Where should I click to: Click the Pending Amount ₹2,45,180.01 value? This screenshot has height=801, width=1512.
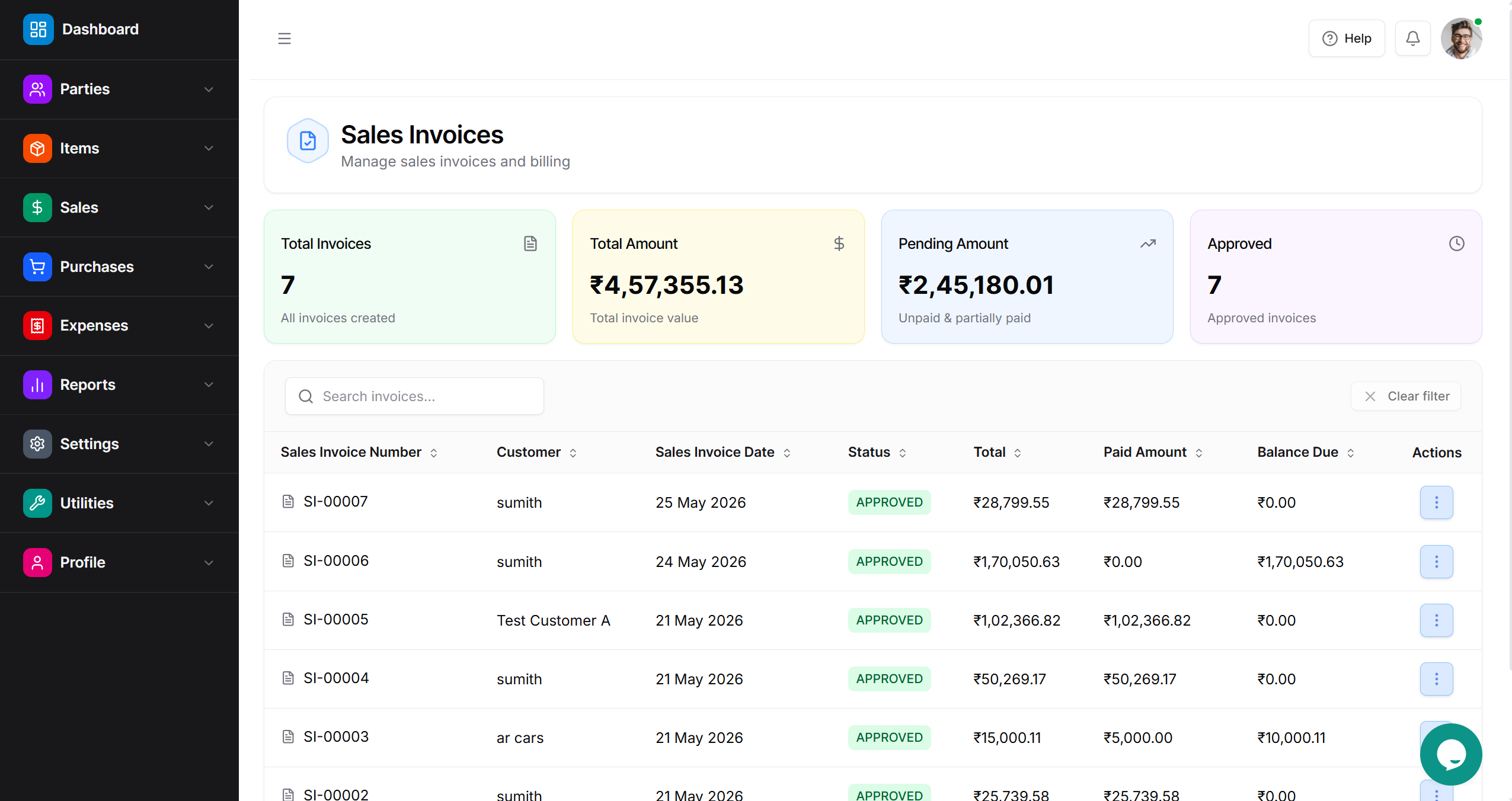click(x=976, y=285)
